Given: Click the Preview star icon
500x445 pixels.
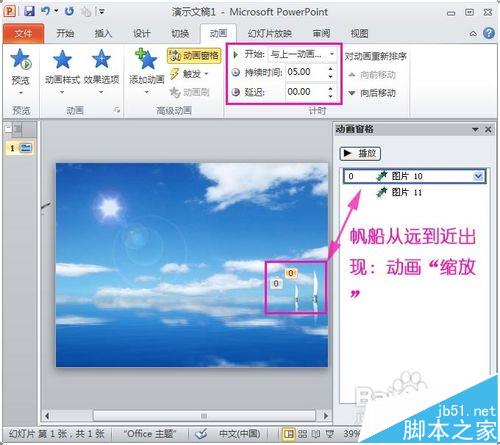Looking at the screenshot, I should coord(21,59).
